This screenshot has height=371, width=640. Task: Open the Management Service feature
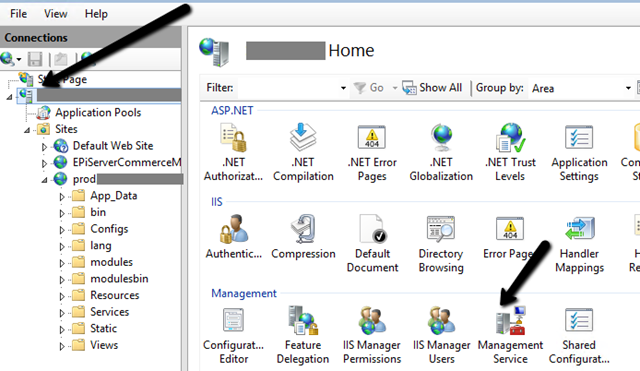point(510,335)
